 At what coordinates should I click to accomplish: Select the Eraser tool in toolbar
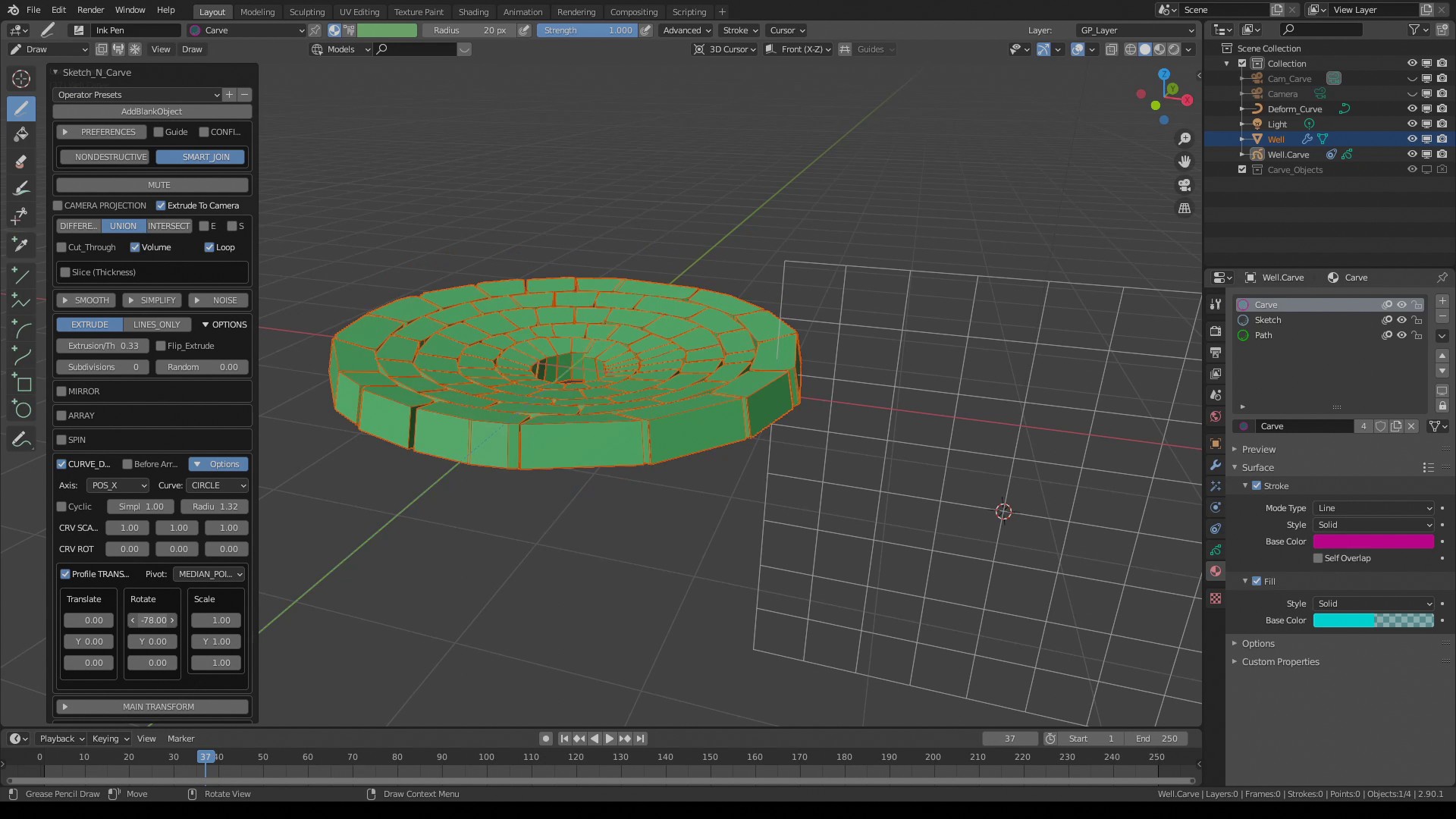[21, 162]
